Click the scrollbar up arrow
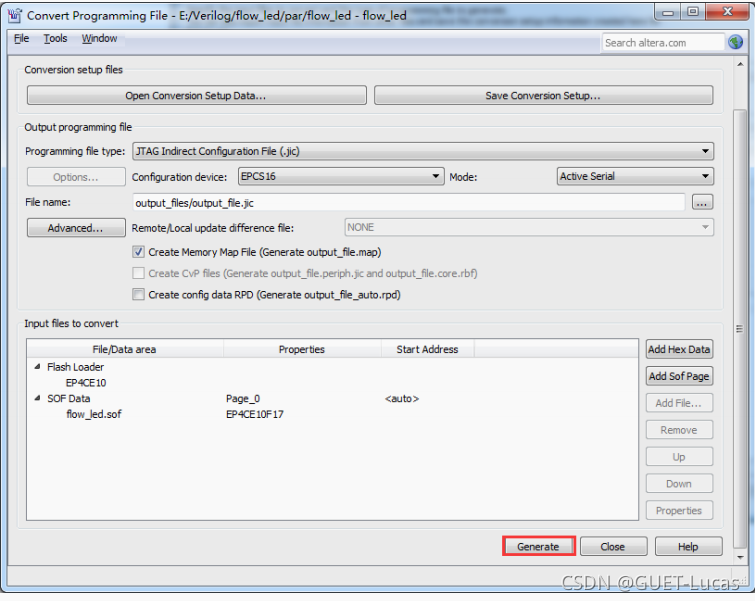 click(x=740, y=64)
